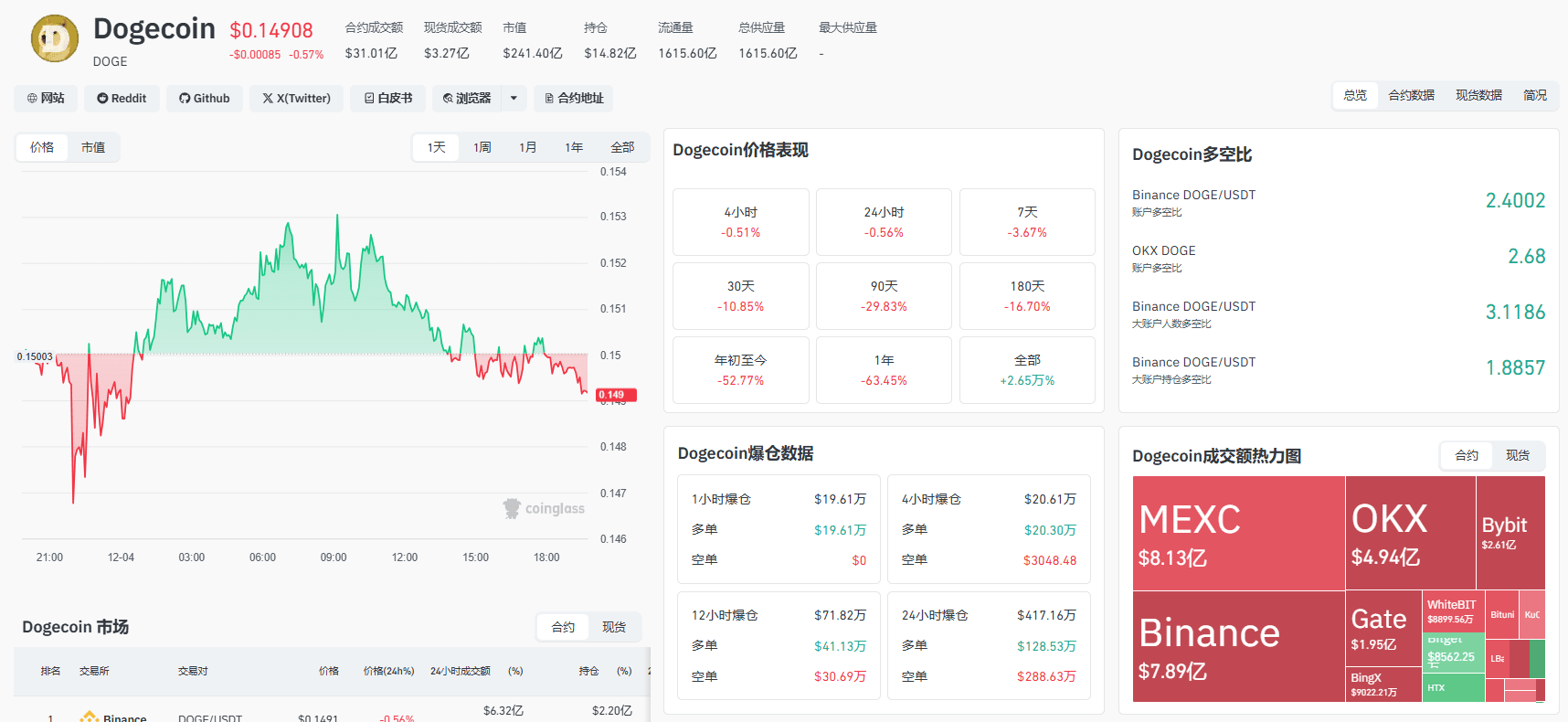The height and width of the screenshot is (722, 1568).
Task: Switch to the 合约数据 tab
Action: [x=1411, y=95]
